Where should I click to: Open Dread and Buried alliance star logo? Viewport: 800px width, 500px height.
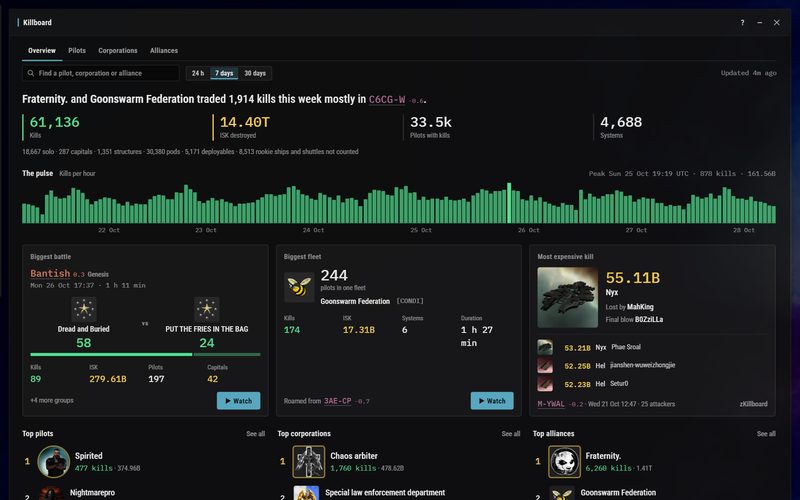pos(84,309)
